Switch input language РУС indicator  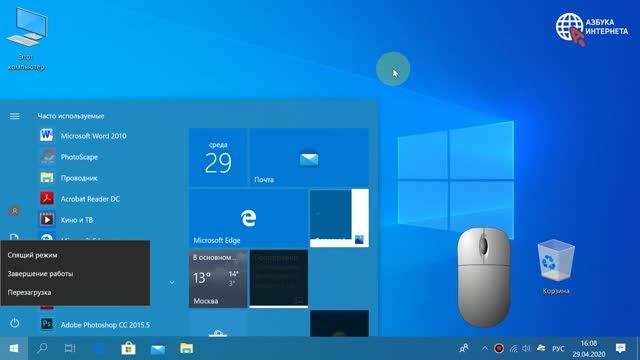tap(558, 349)
